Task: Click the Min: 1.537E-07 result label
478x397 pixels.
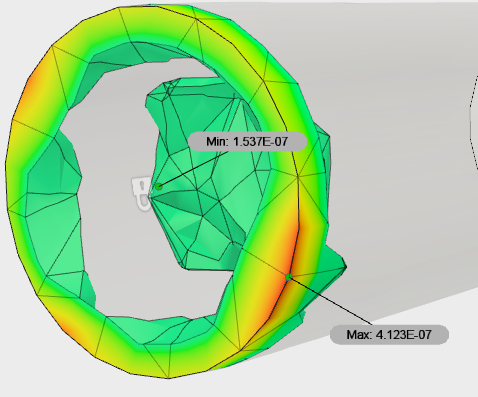Action: [x=247, y=142]
